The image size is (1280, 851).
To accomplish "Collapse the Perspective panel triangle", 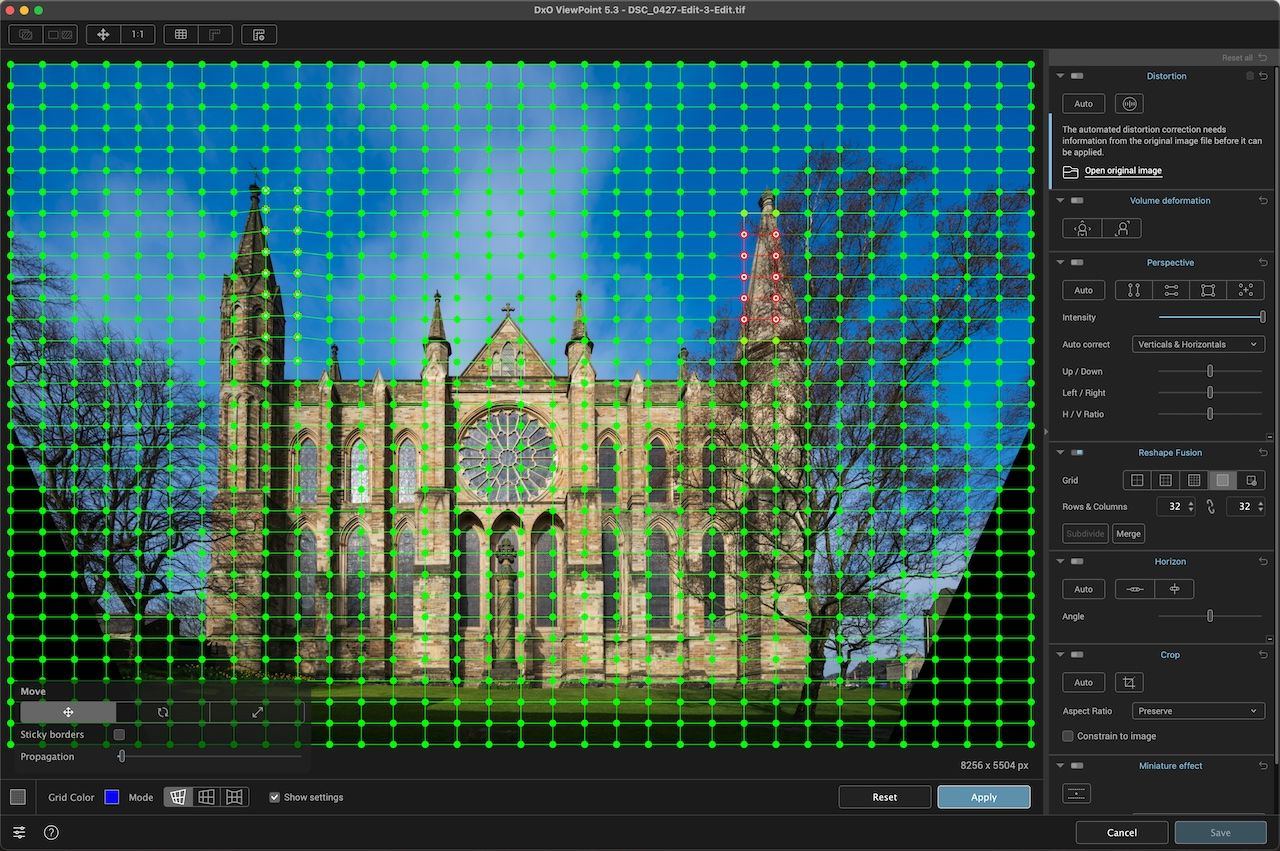I will [1060, 262].
